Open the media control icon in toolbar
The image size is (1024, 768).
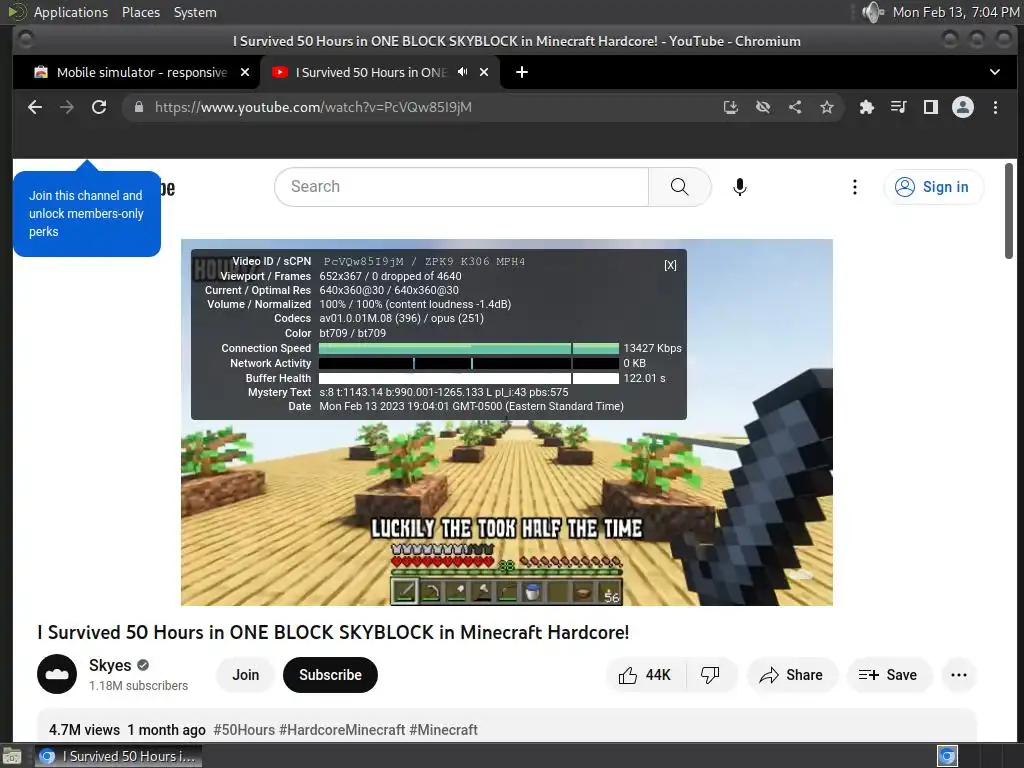click(899, 107)
